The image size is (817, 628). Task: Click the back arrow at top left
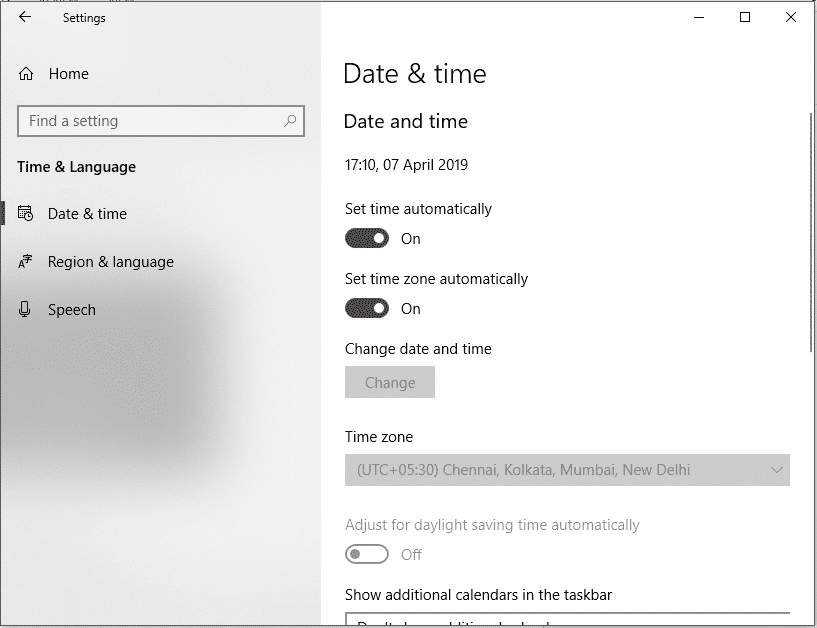point(24,17)
